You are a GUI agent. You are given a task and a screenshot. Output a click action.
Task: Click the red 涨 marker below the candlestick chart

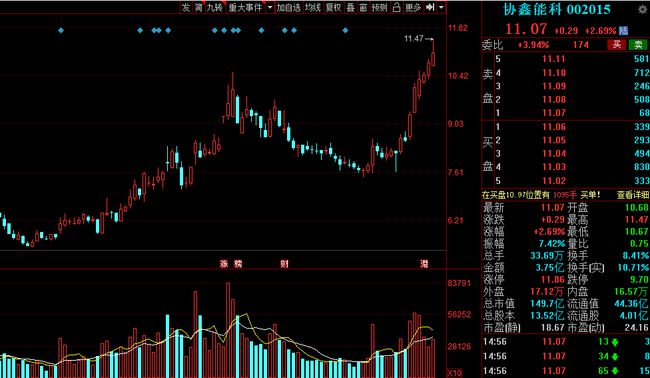(x=224, y=264)
